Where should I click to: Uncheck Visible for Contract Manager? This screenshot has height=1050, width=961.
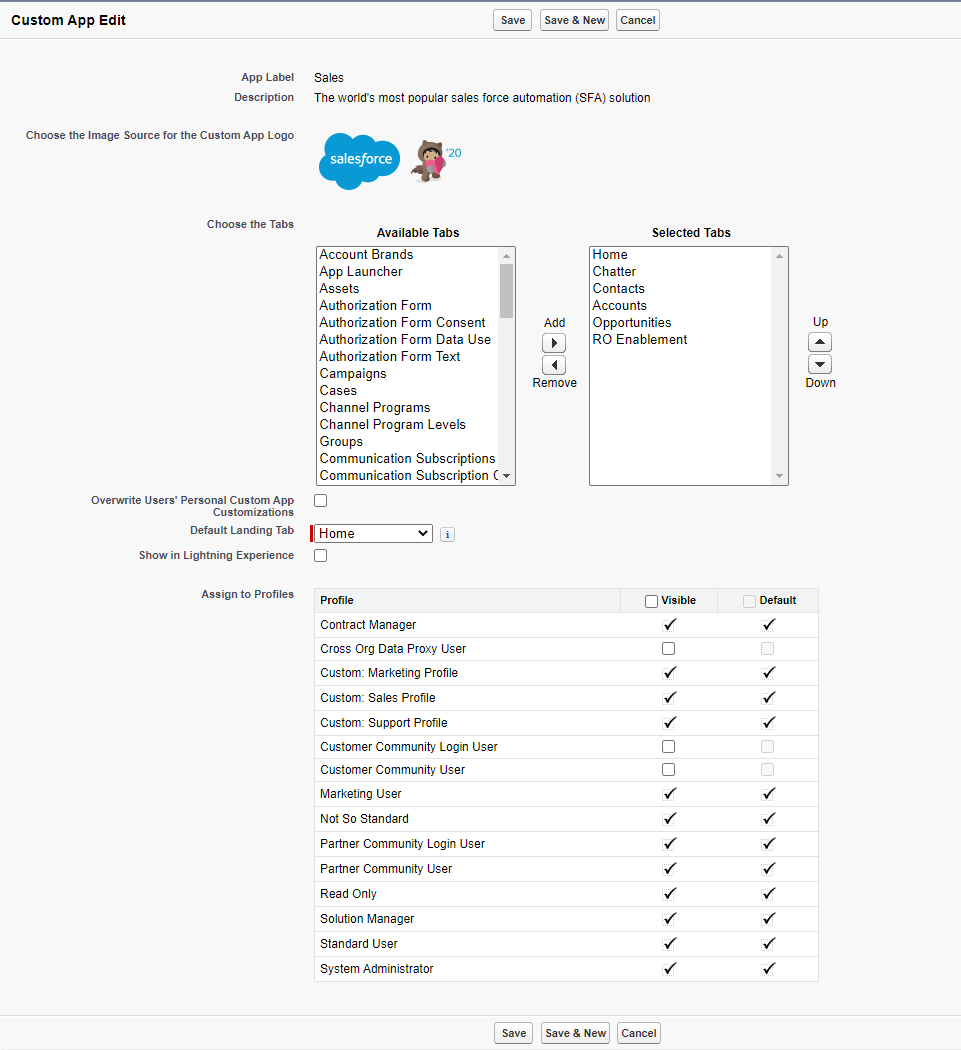pyautogui.click(x=669, y=624)
